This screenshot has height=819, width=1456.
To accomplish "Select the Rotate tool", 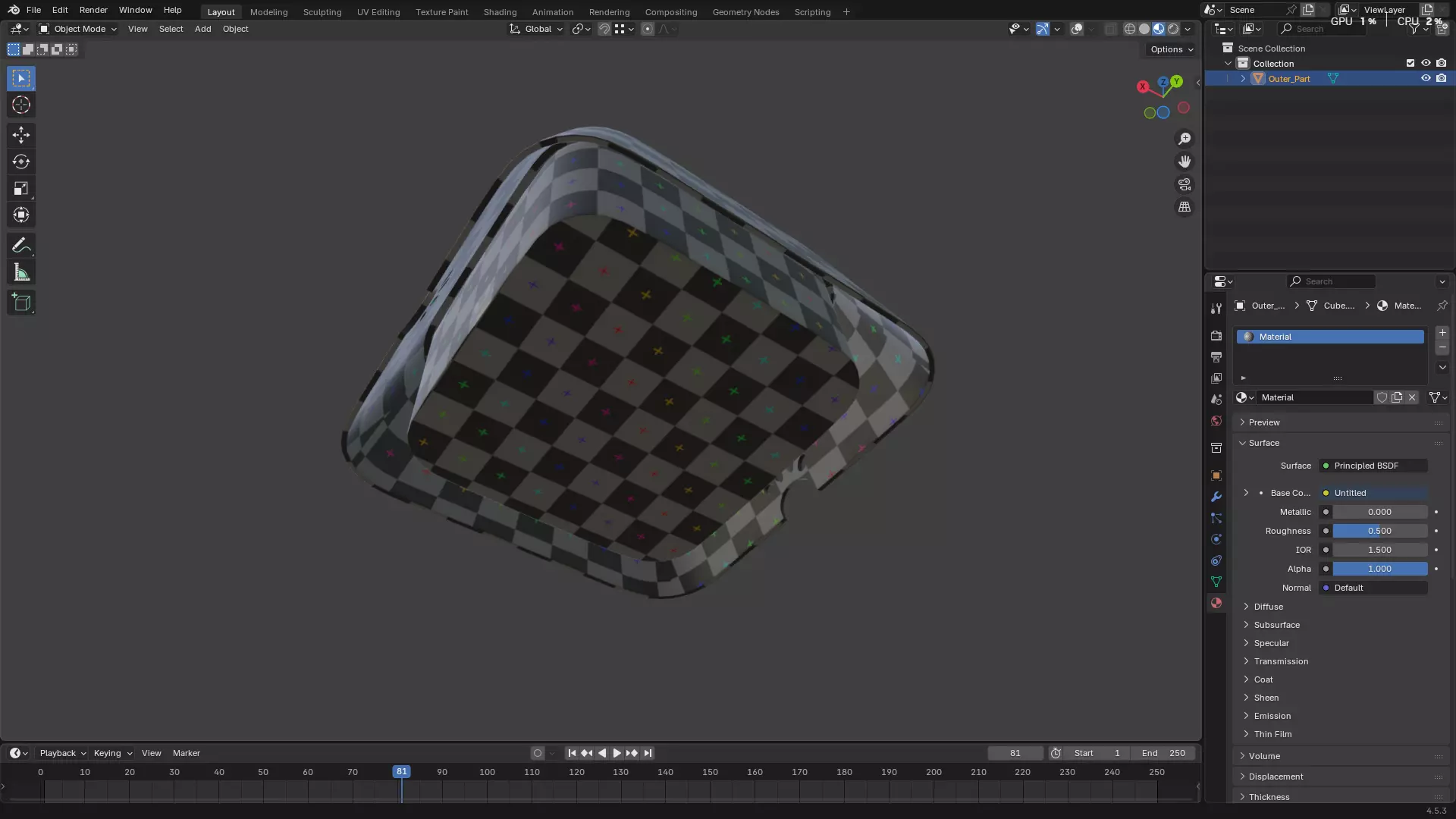I will pyautogui.click(x=21, y=162).
